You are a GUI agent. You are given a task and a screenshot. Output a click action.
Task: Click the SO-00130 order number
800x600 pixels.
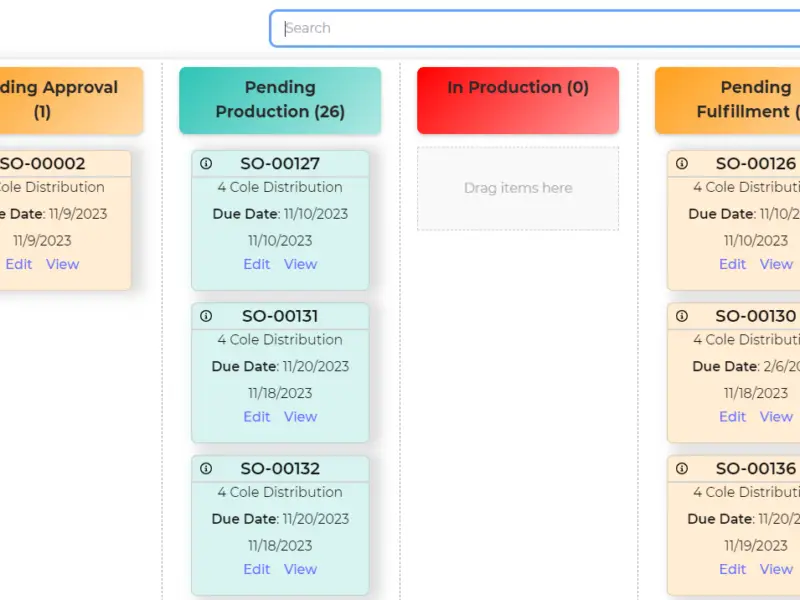(756, 316)
